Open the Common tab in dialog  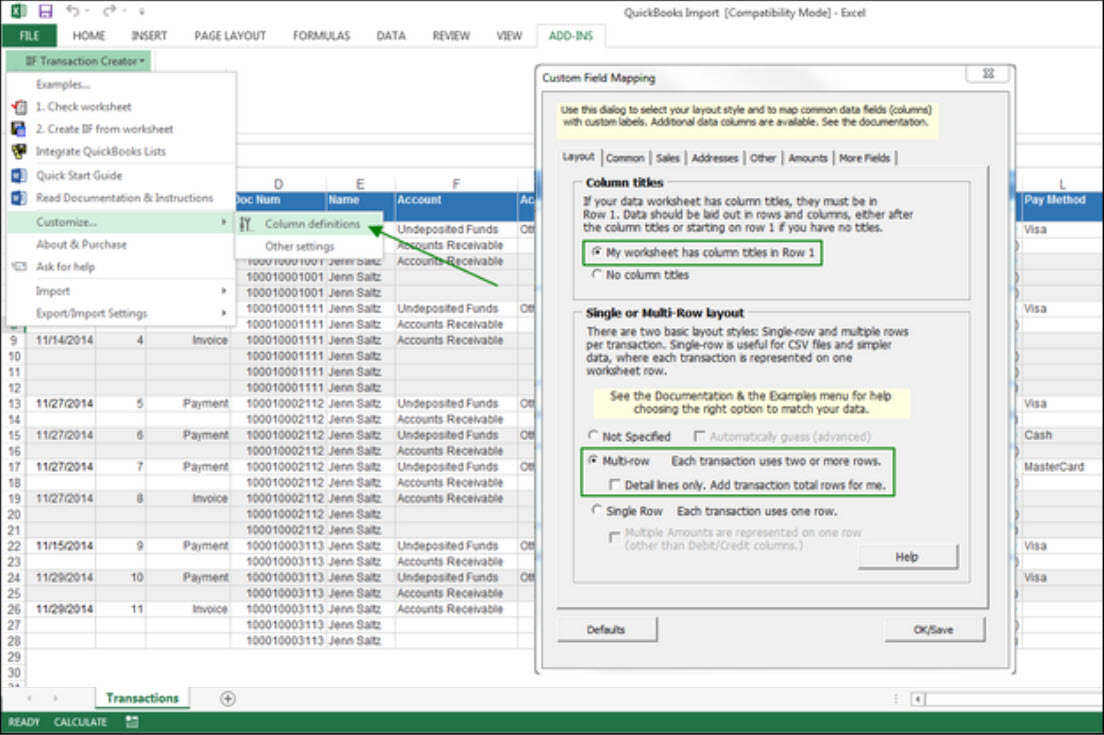(x=625, y=158)
